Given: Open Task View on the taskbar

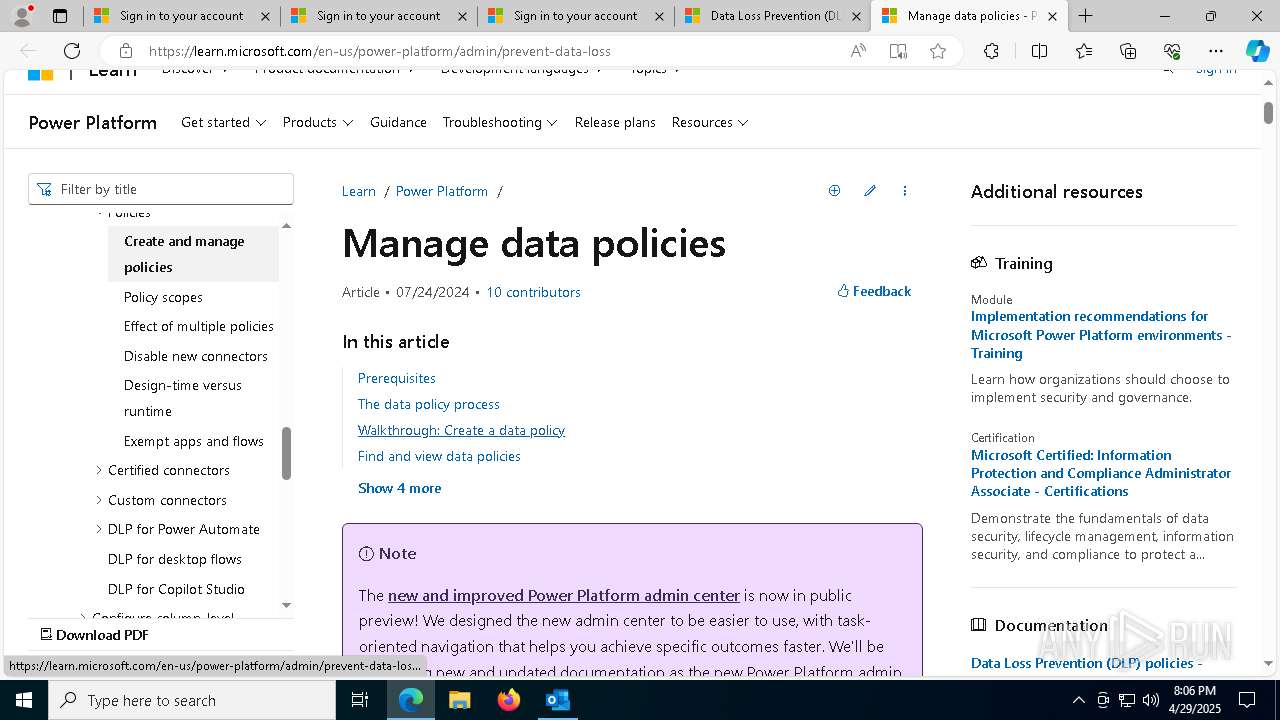Looking at the screenshot, I should pyautogui.click(x=360, y=700).
